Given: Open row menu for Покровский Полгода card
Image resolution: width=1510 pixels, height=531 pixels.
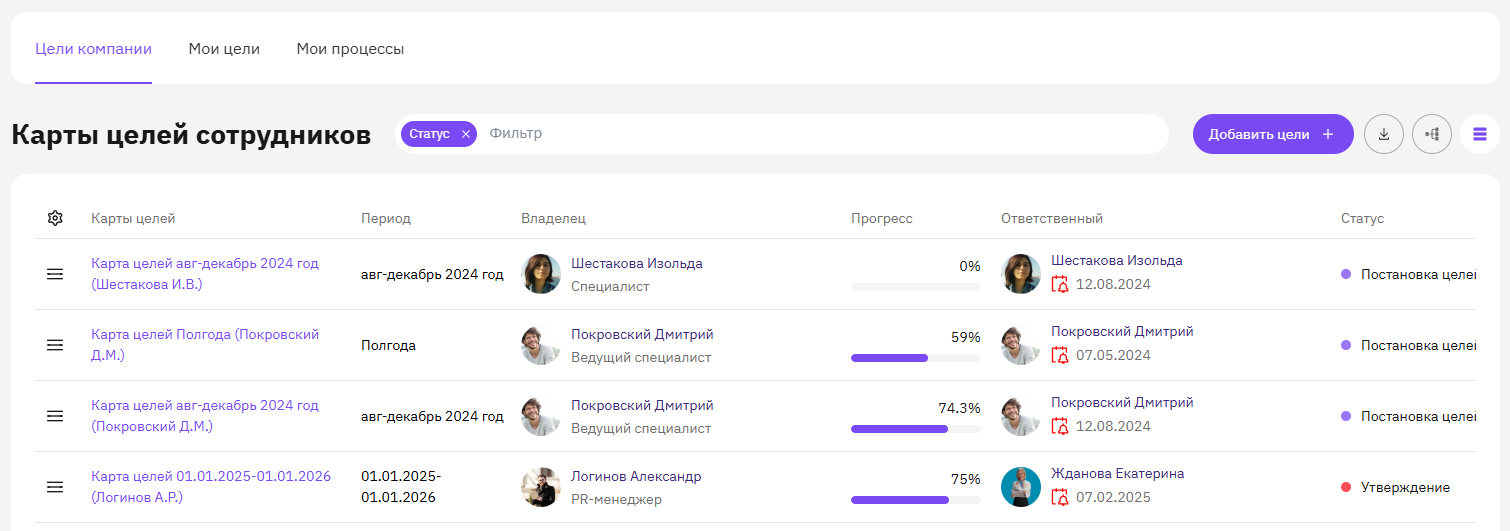Looking at the screenshot, I should 55,345.
